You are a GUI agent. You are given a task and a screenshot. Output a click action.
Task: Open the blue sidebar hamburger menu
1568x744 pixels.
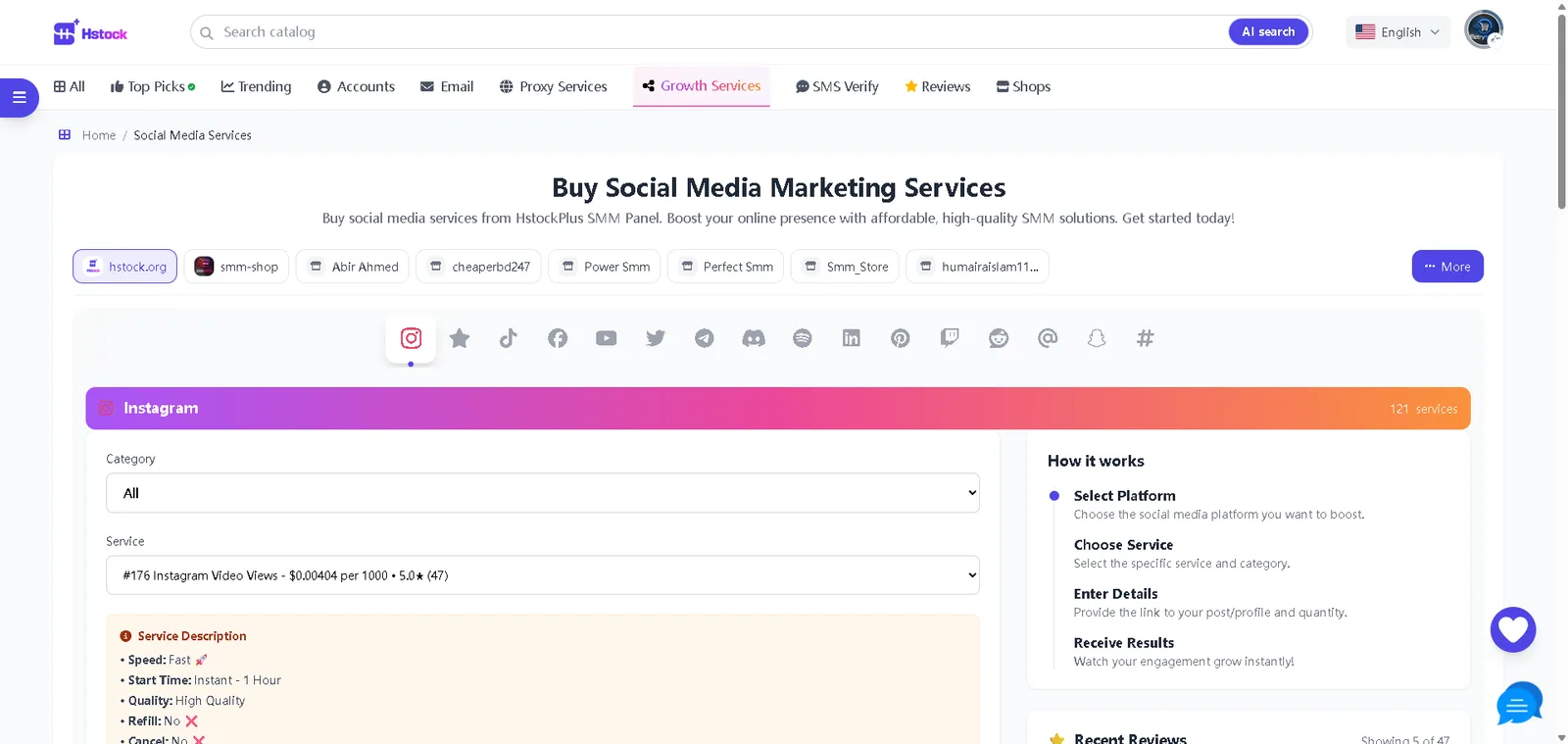pyautogui.click(x=19, y=97)
